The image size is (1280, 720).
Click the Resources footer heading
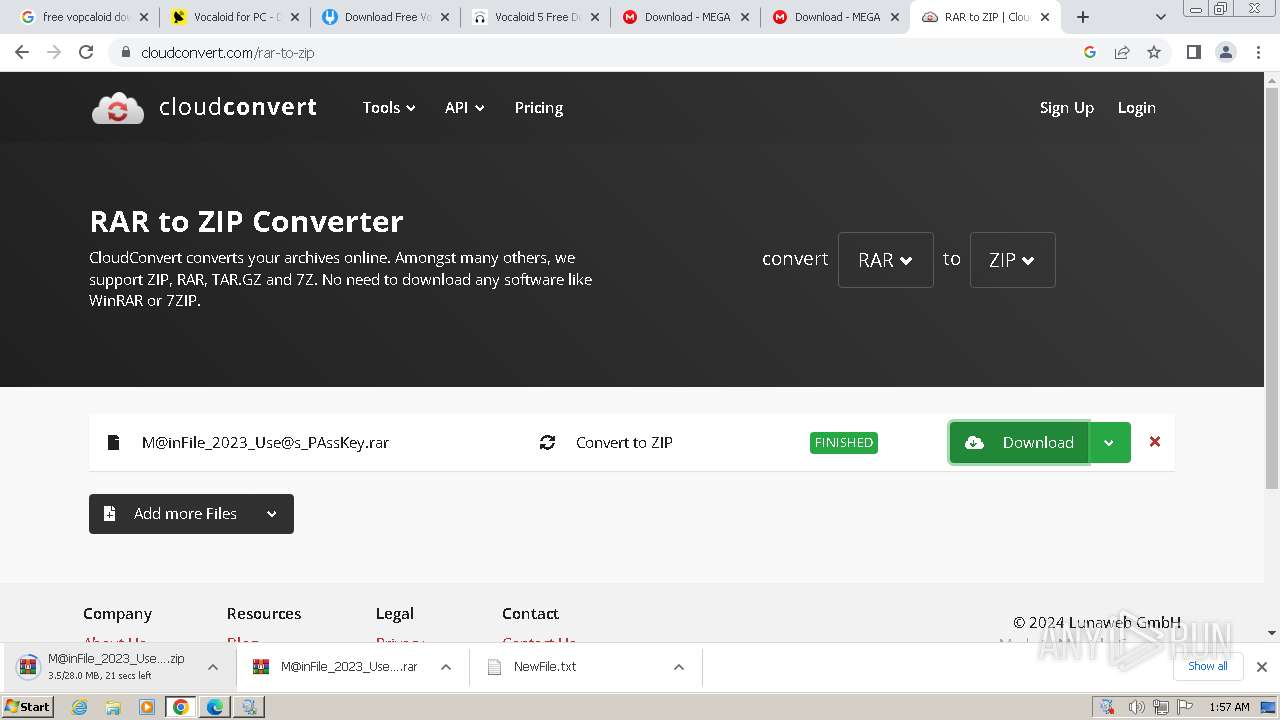[264, 614]
